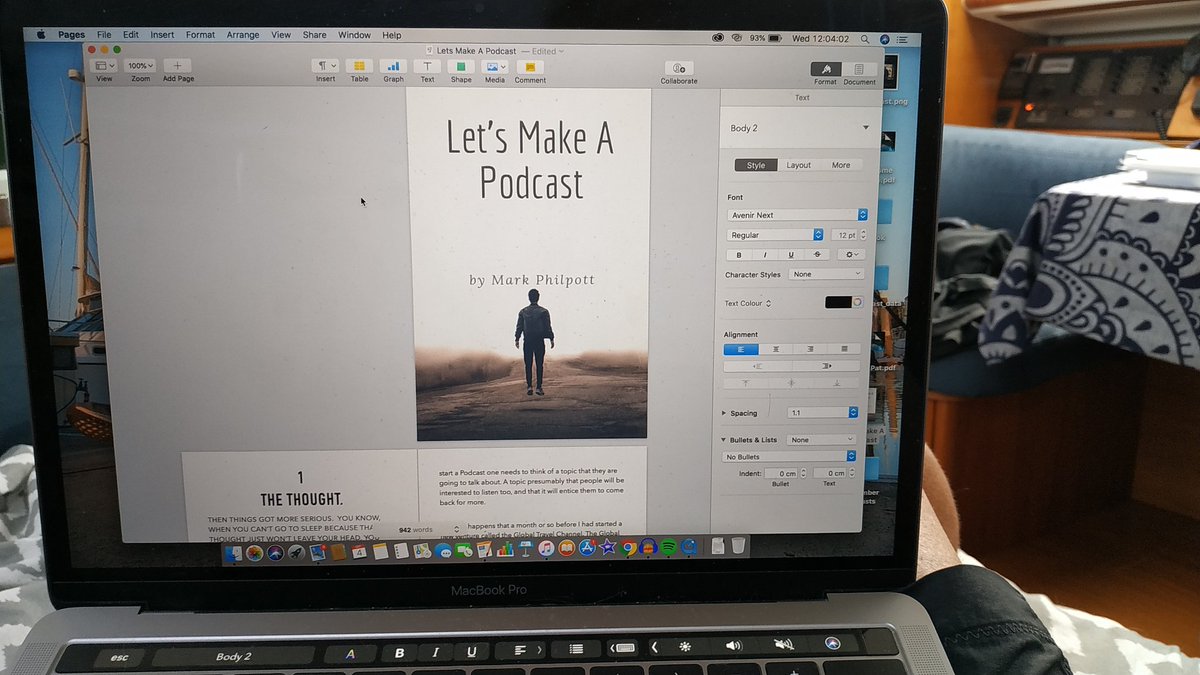Click the Collaborate toolbar button
1200x675 pixels.
[x=679, y=67]
